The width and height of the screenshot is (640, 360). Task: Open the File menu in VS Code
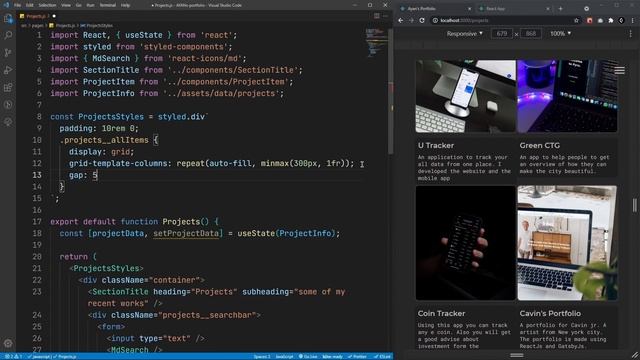coord(17,5)
